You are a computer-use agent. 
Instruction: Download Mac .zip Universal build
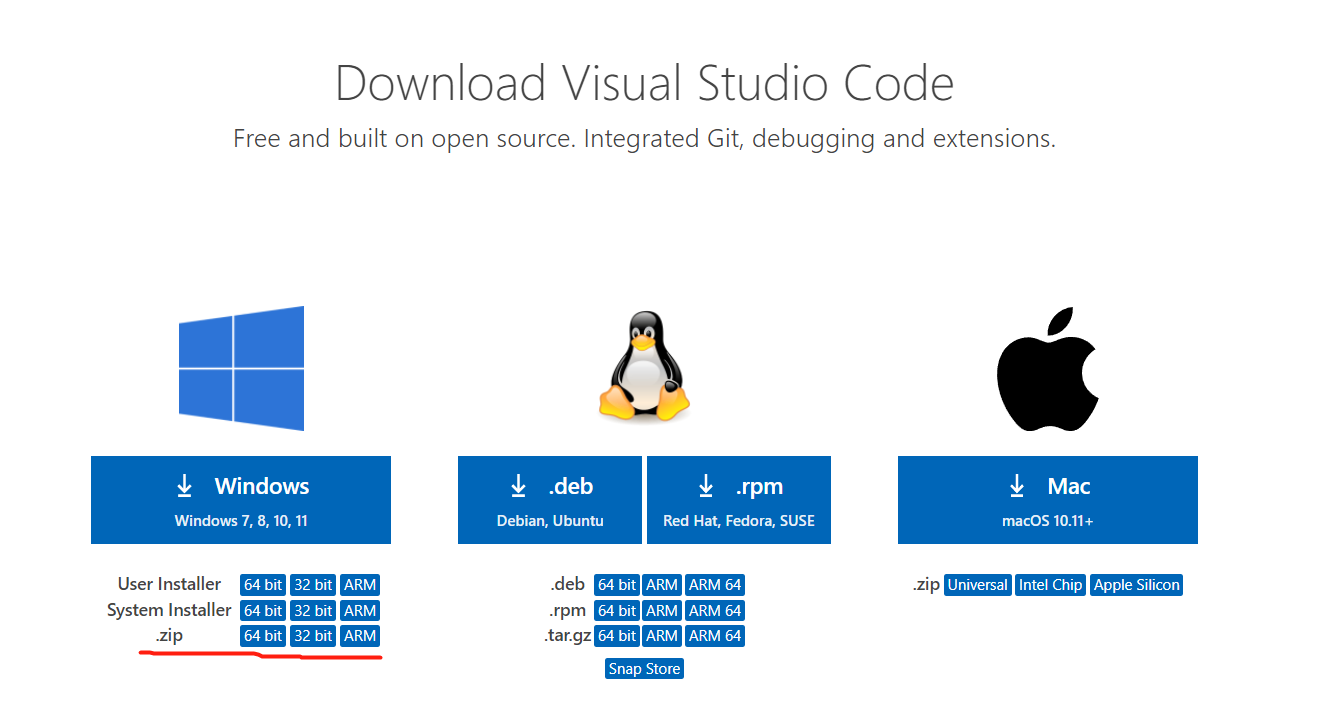pos(978,585)
